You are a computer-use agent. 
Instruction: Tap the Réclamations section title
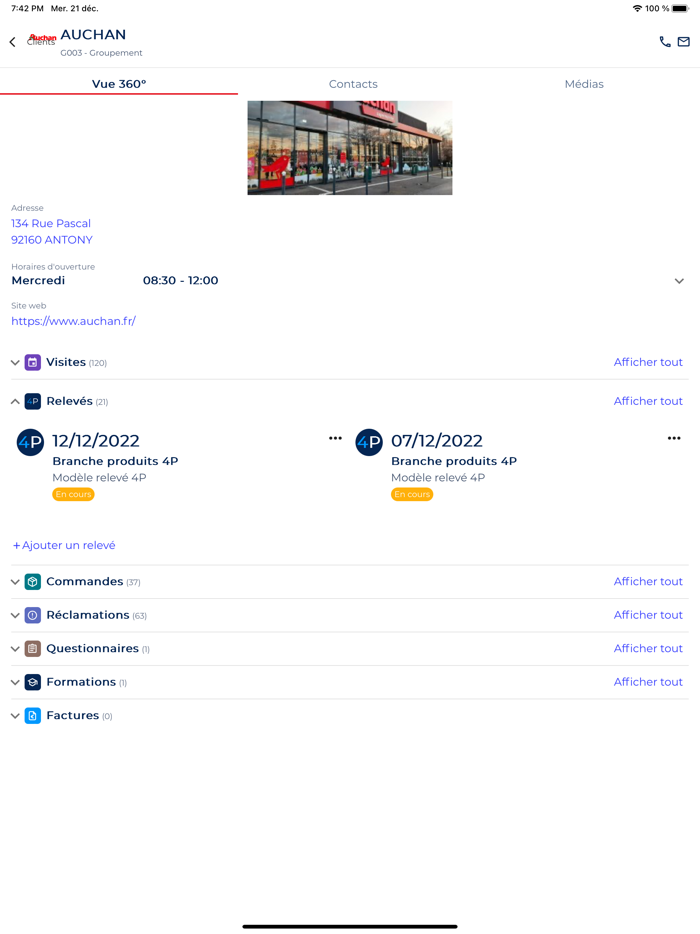(x=88, y=615)
